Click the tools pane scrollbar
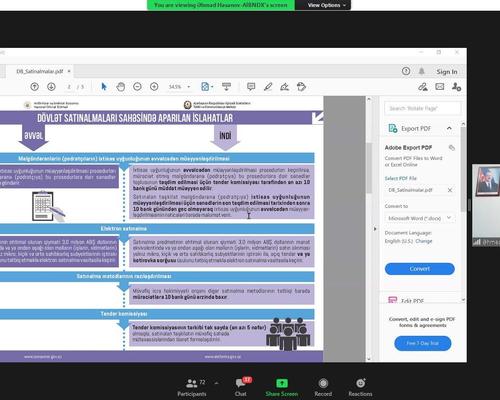 [x=463, y=168]
